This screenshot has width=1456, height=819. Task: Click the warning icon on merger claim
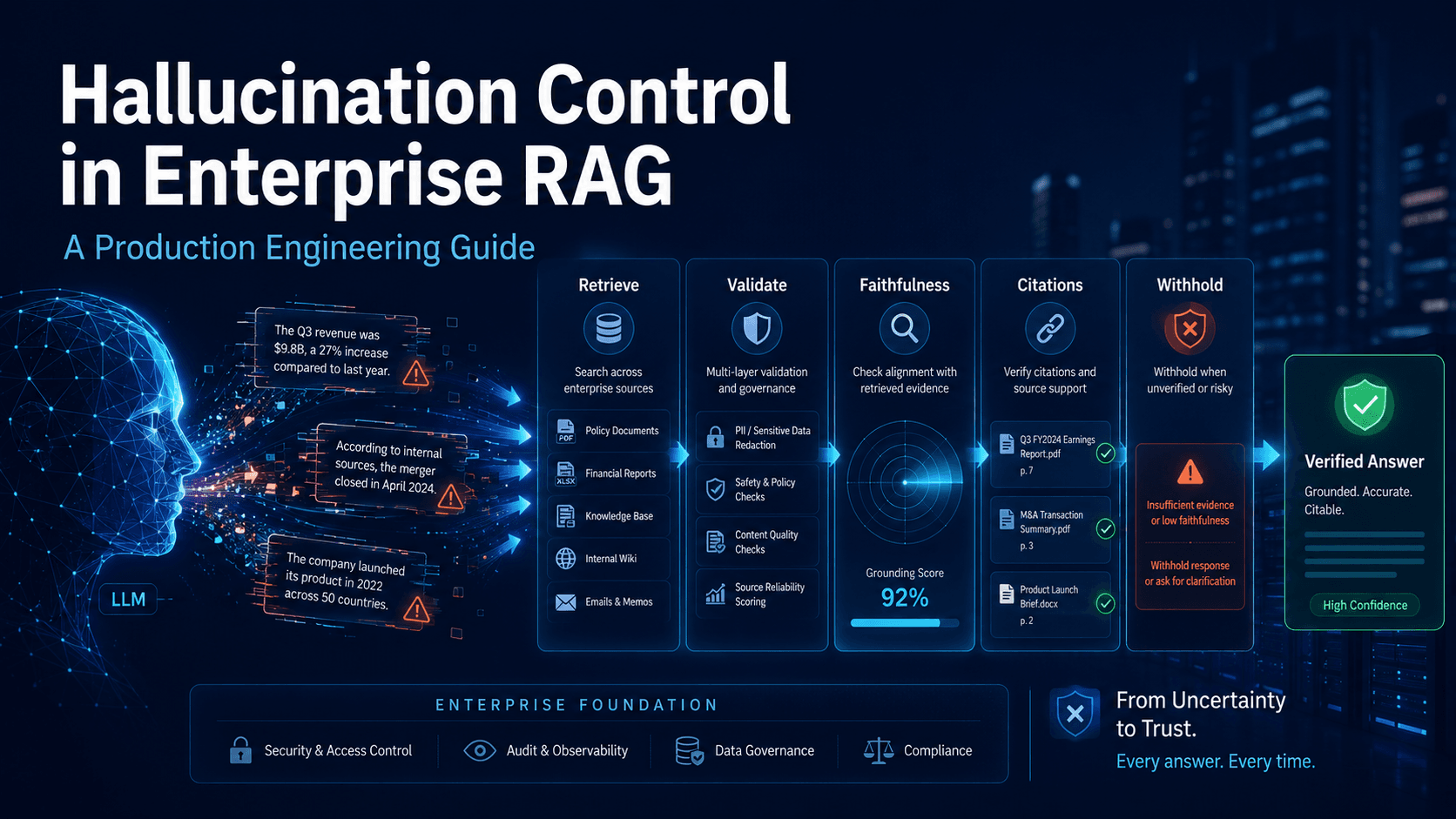pos(450,497)
